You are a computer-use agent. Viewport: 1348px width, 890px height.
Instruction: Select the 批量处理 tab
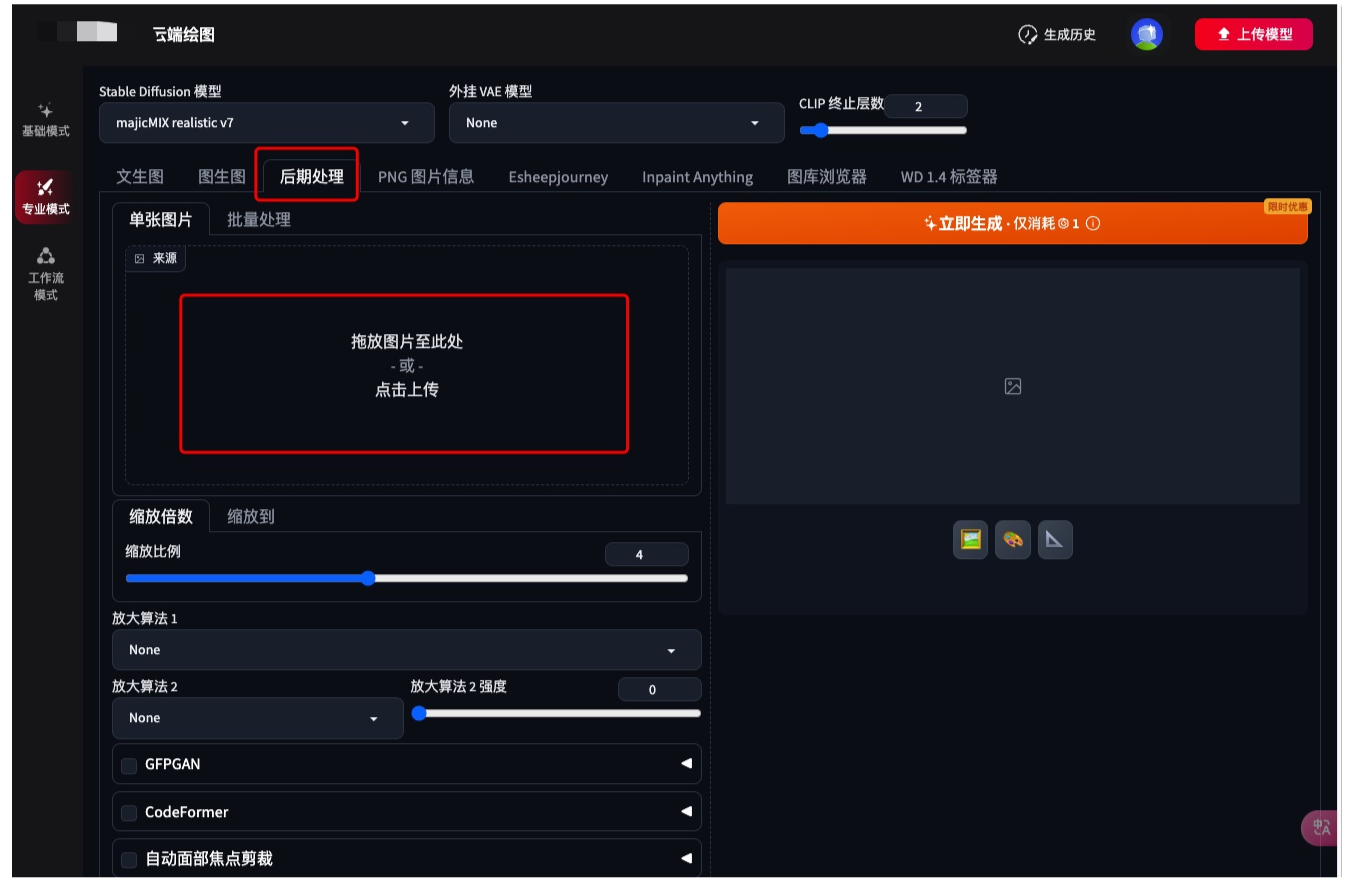259,219
